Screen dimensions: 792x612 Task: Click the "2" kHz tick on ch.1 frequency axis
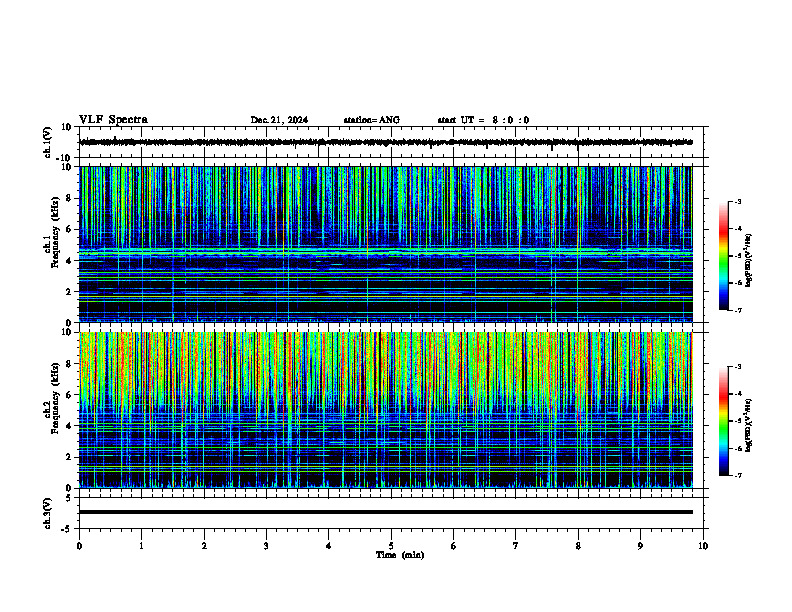click(69, 292)
